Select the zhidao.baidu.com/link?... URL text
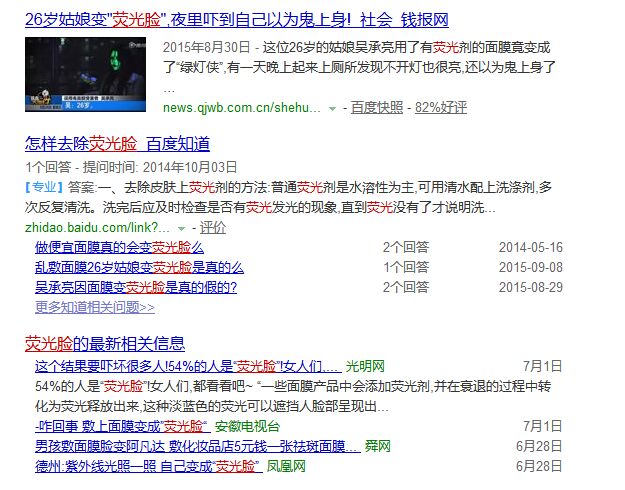This screenshot has width=625, height=490. [97, 228]
